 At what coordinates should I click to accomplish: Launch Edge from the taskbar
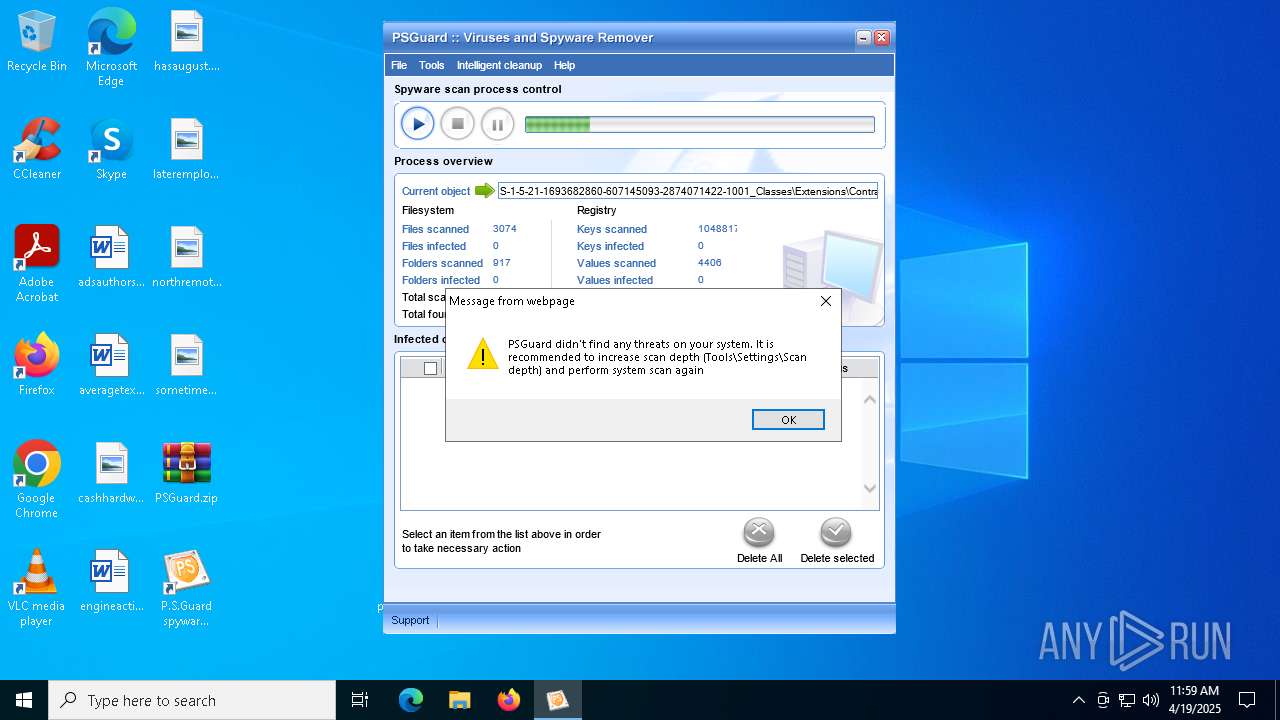click(411, 700)
